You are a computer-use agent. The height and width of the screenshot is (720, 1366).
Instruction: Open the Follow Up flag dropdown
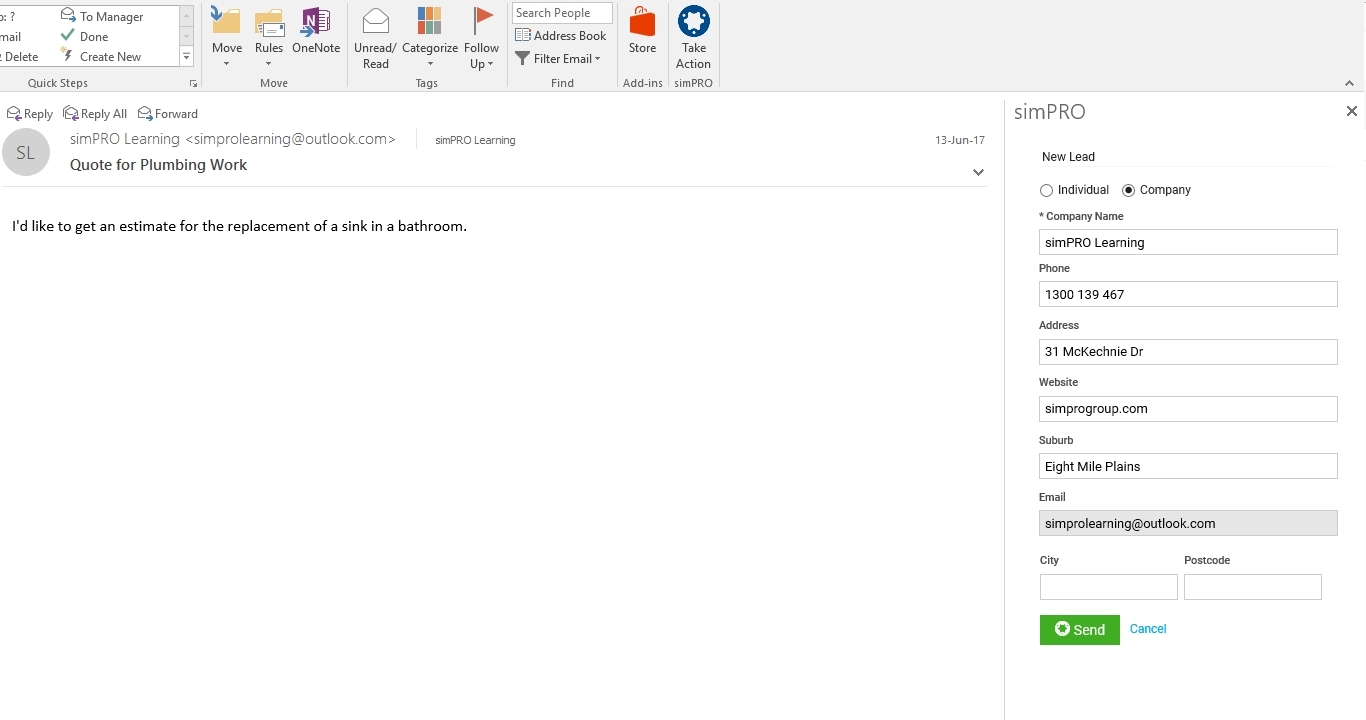(481, 40)
